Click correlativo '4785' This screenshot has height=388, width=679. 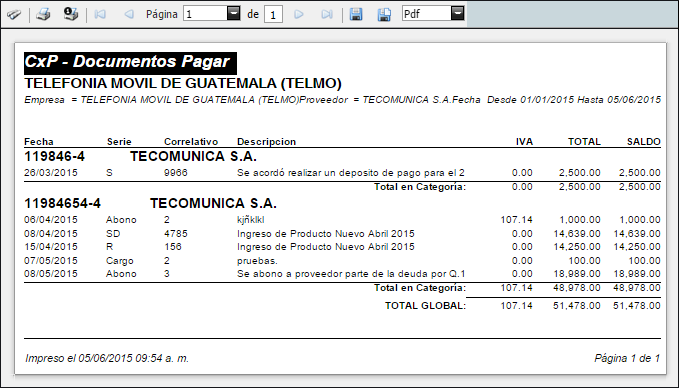point(176,234)
